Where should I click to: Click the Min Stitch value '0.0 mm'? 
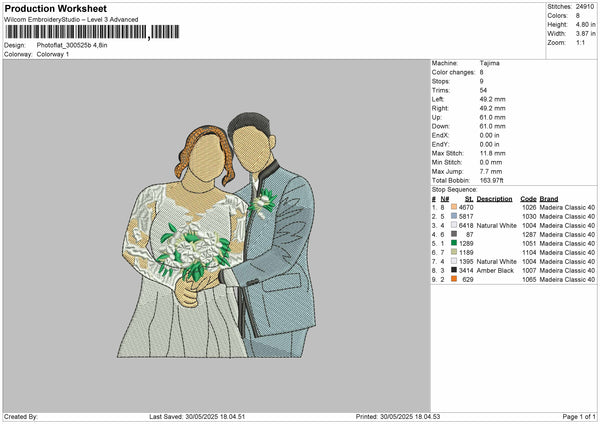[x=491, y=162]
